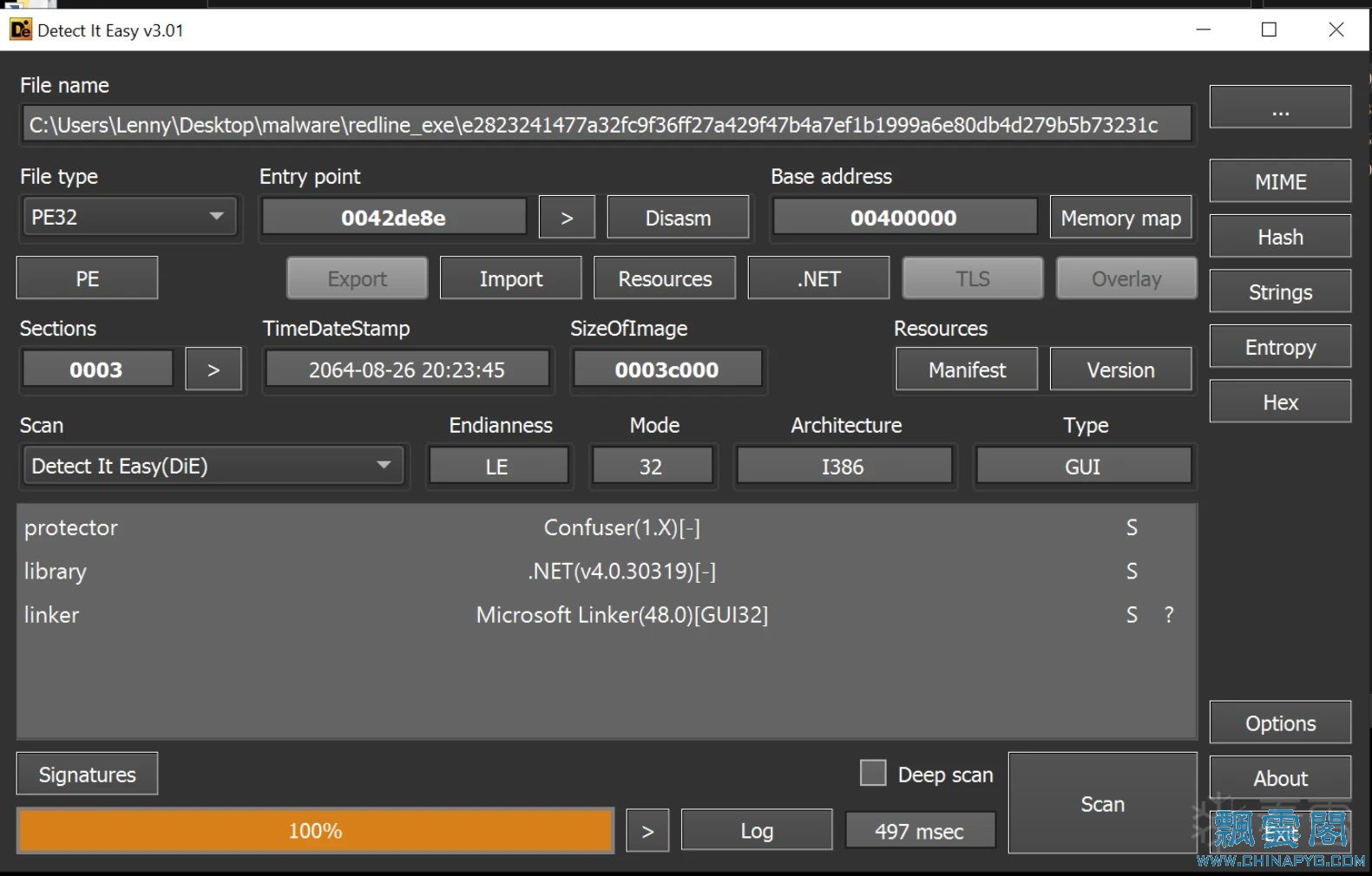Click the sections count 0003 field
Image resolution: width=1372 pixels, height=876 pixels.
coord(96,369)
